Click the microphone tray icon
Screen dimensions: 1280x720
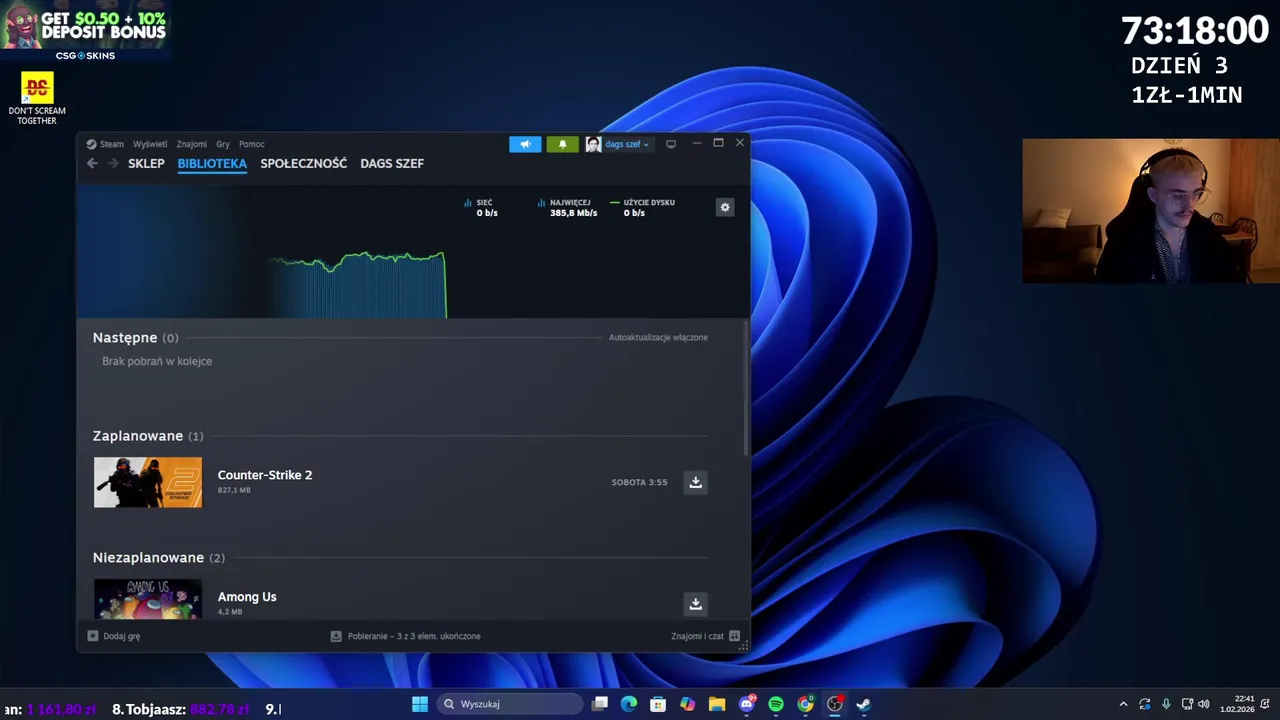tap(1166, 704)
